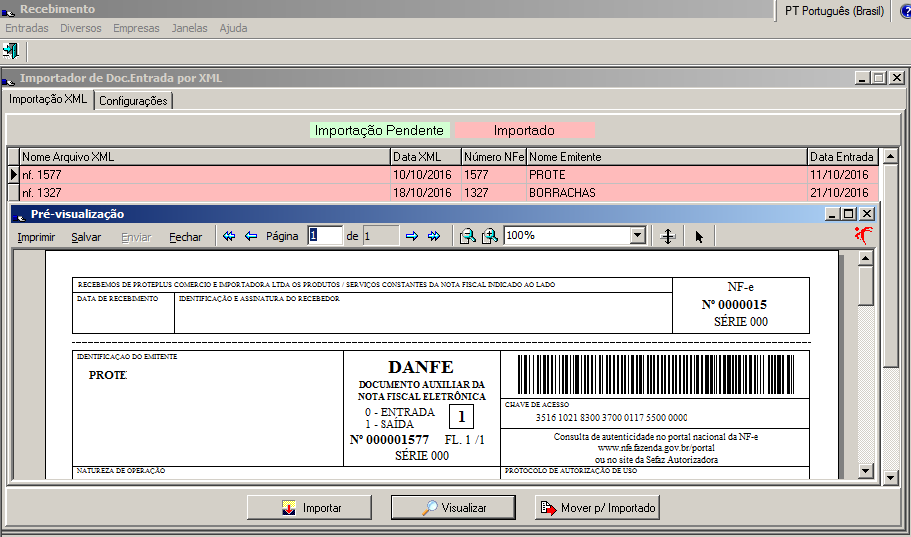Open the 100% zoom level dropdown
Screen dimensions: 911x537
[x=637, y=236]
